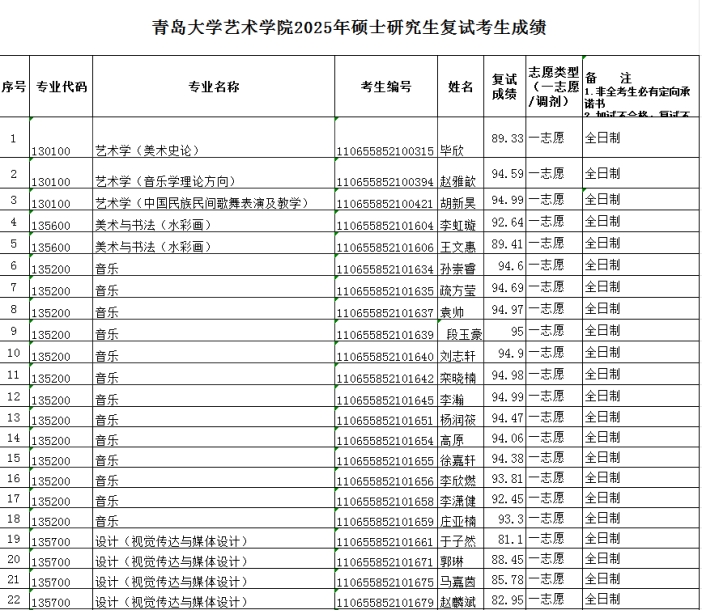
Task: Select the score cell 89.33
Action: click(x=508, y=138)
